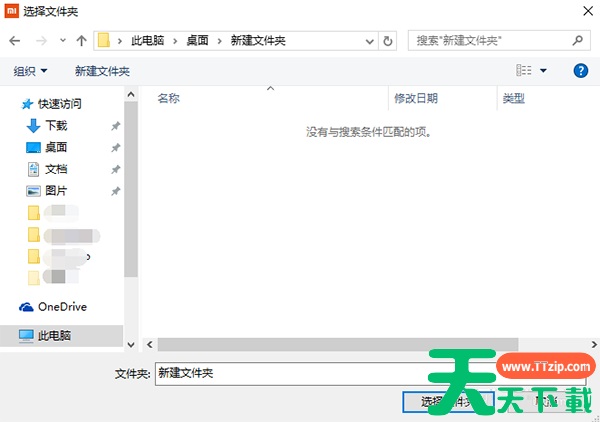Go up one folder level
This screenshot has height=422, width=600.
tap(81, 41)
